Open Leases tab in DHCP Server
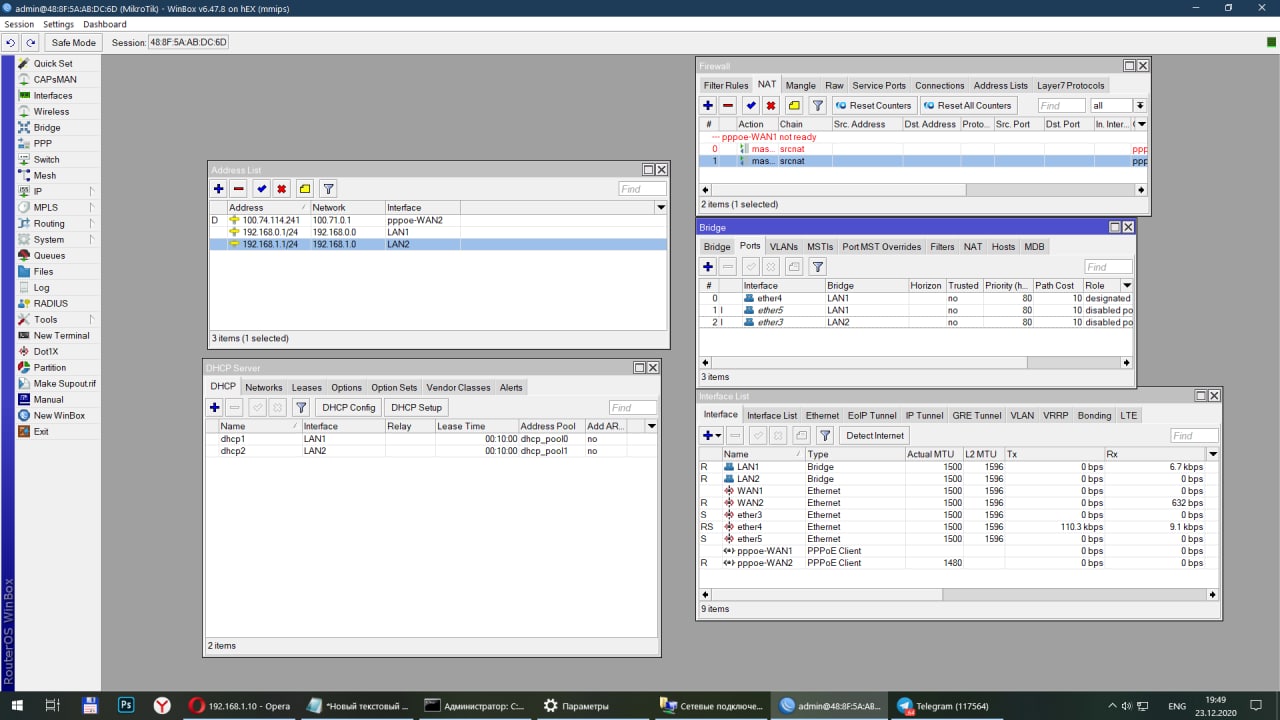 [x=307, y=387]
